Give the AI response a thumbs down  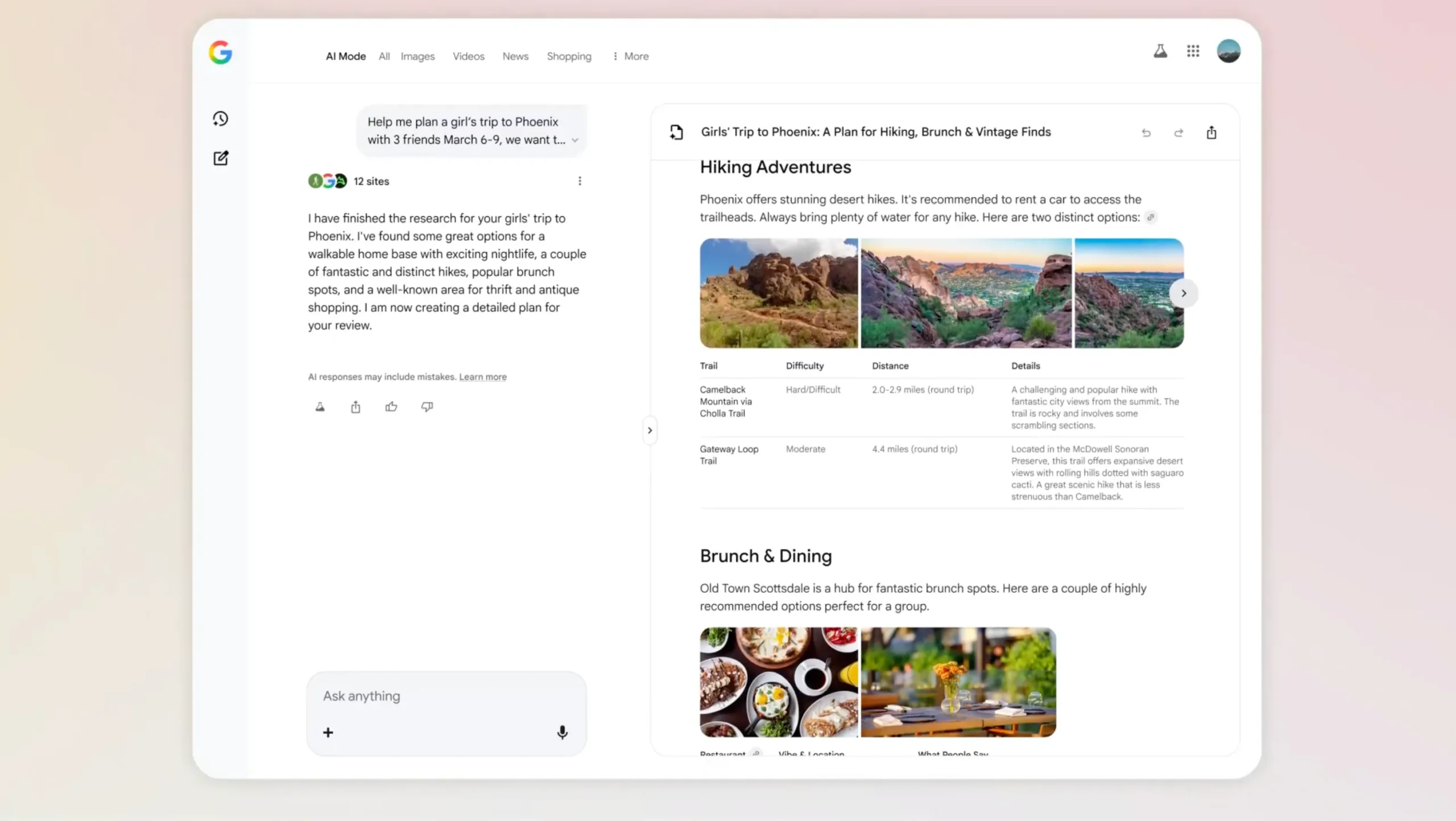point(427,407)
